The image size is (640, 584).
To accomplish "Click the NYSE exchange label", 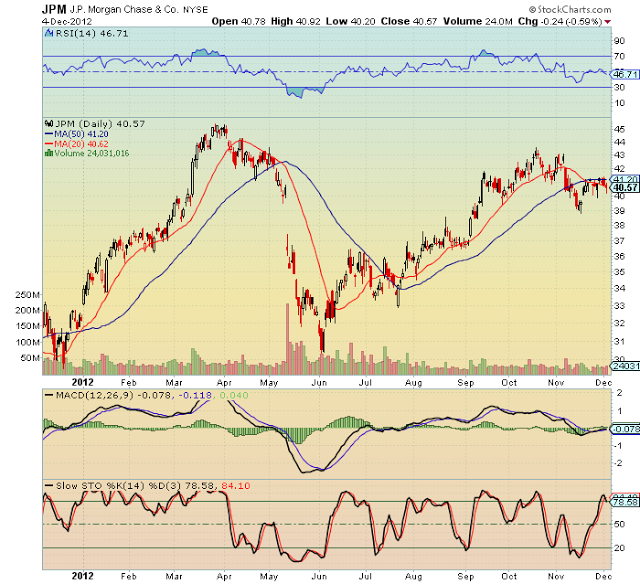I will tap(195, 10).
